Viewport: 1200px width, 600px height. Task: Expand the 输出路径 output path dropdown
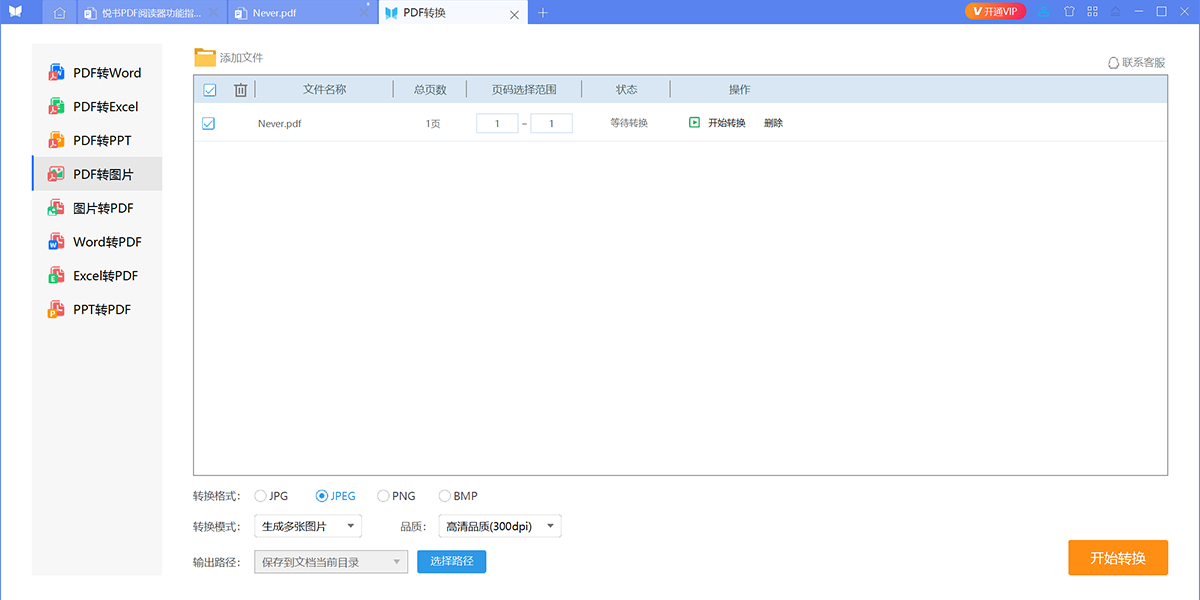pos(331,562)
